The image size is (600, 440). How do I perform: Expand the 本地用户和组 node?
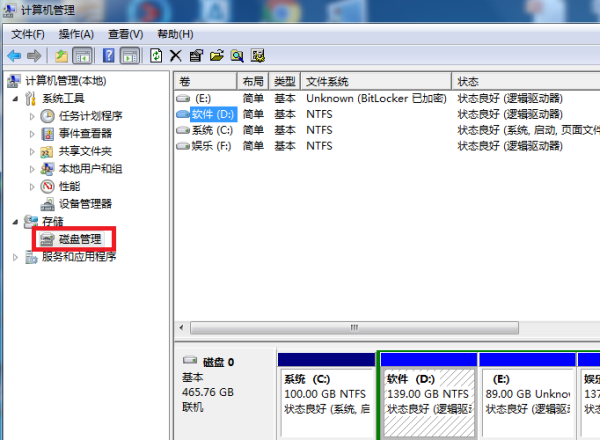point(32,169)
